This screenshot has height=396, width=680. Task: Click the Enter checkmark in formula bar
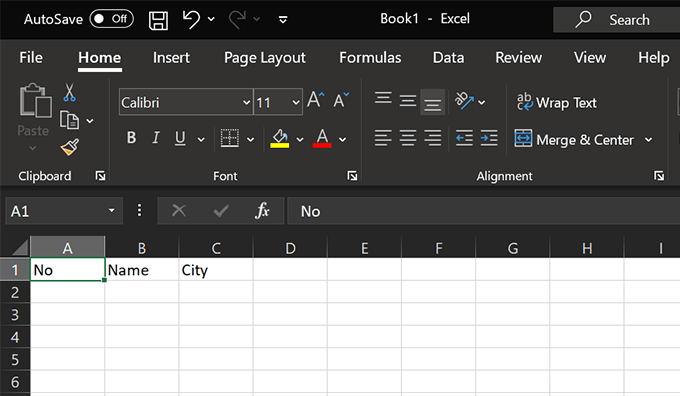(x=221, y=211)
